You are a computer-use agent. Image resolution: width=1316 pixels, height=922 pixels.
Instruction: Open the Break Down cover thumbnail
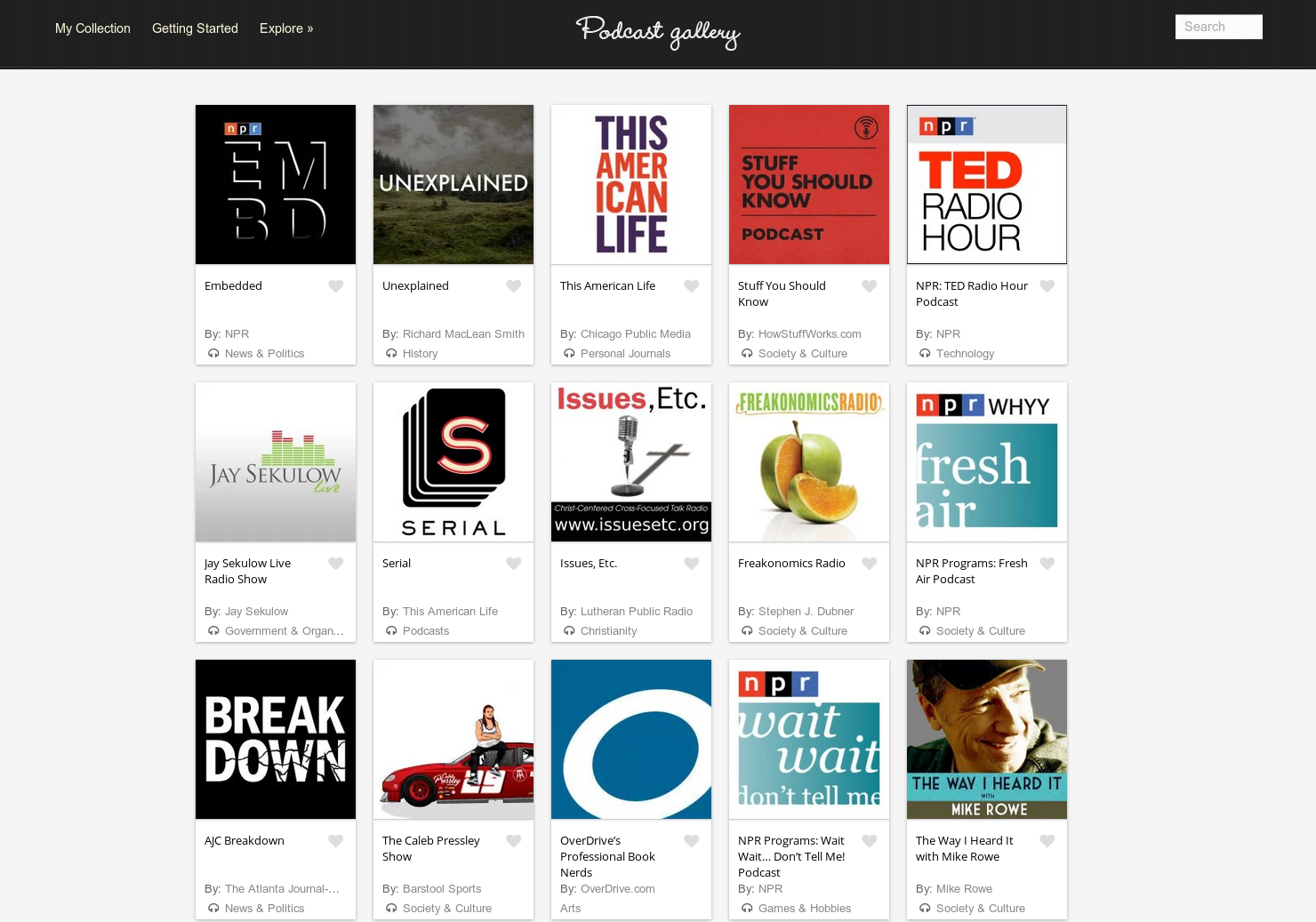(276, 739)
